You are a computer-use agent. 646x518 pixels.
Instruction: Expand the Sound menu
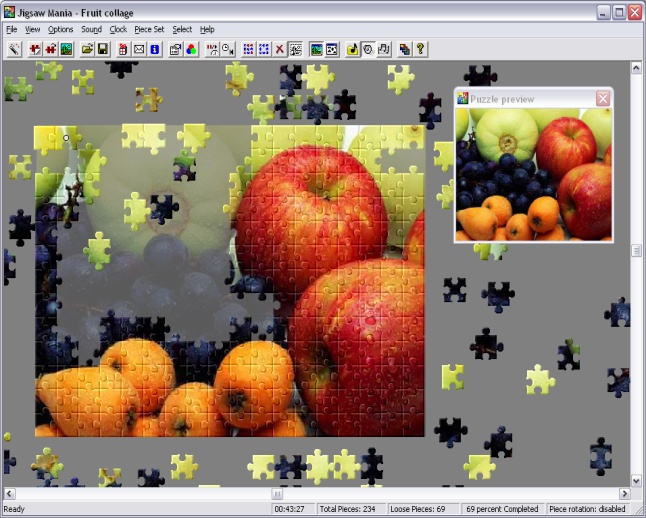point(91,29)
